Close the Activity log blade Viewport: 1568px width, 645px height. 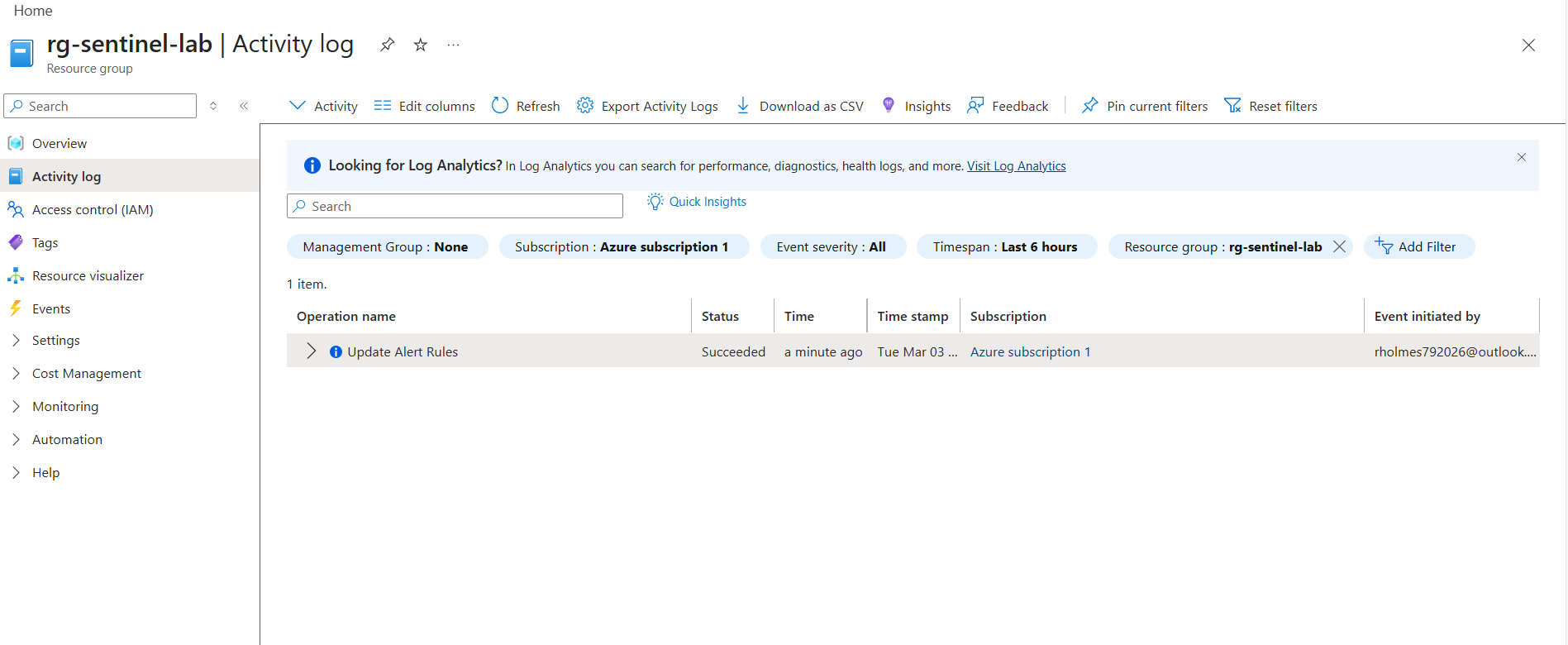(x=1528, y=45)
